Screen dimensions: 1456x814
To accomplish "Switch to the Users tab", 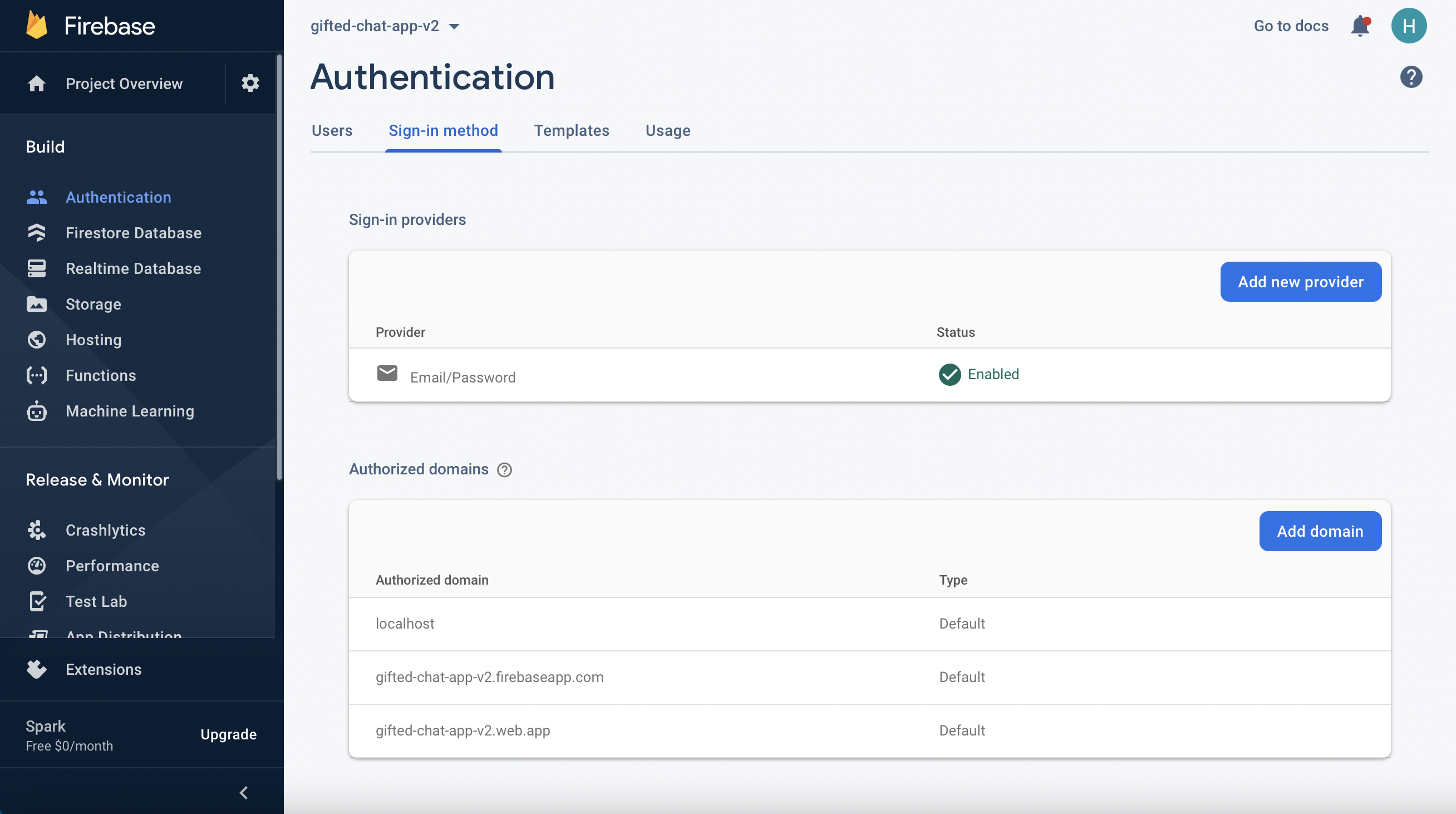I will tap(332, 130).
